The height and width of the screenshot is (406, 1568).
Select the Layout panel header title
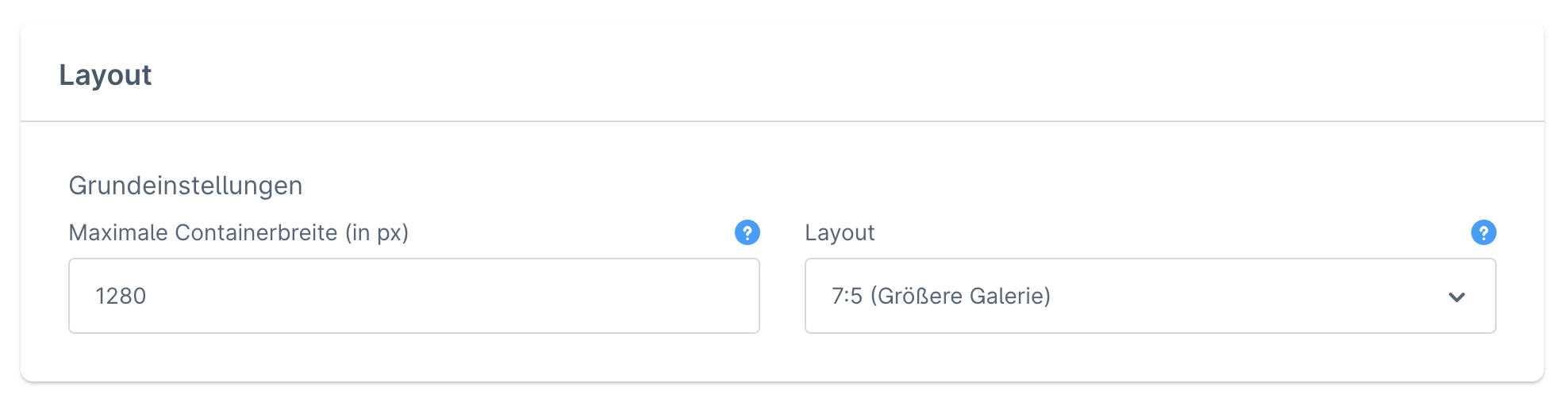pos(105,75)
